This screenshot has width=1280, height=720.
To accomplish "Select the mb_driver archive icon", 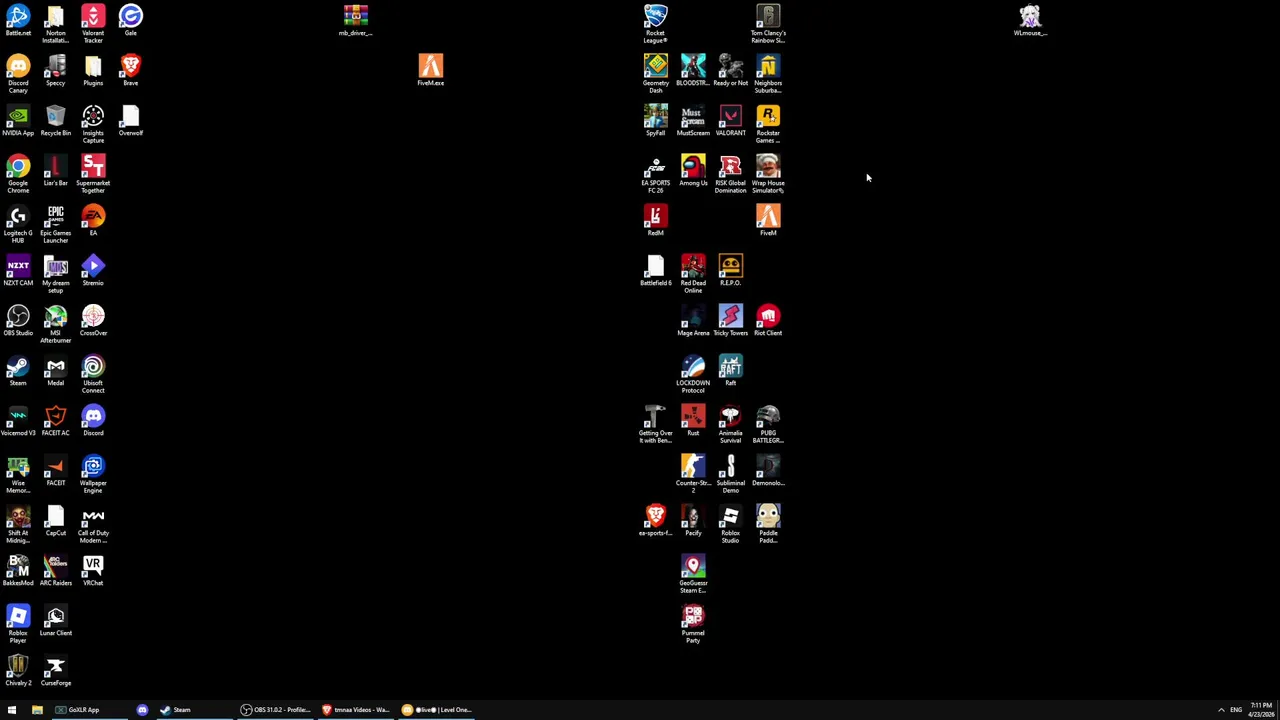I will (355, 21).
